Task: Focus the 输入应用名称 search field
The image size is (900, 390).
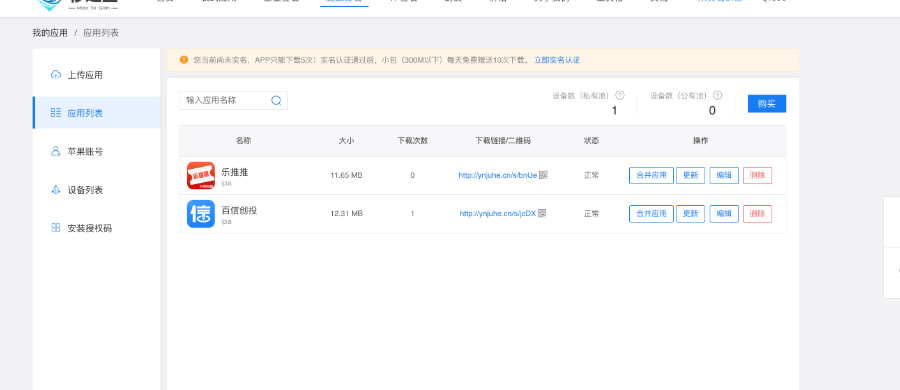Action: 233,101
